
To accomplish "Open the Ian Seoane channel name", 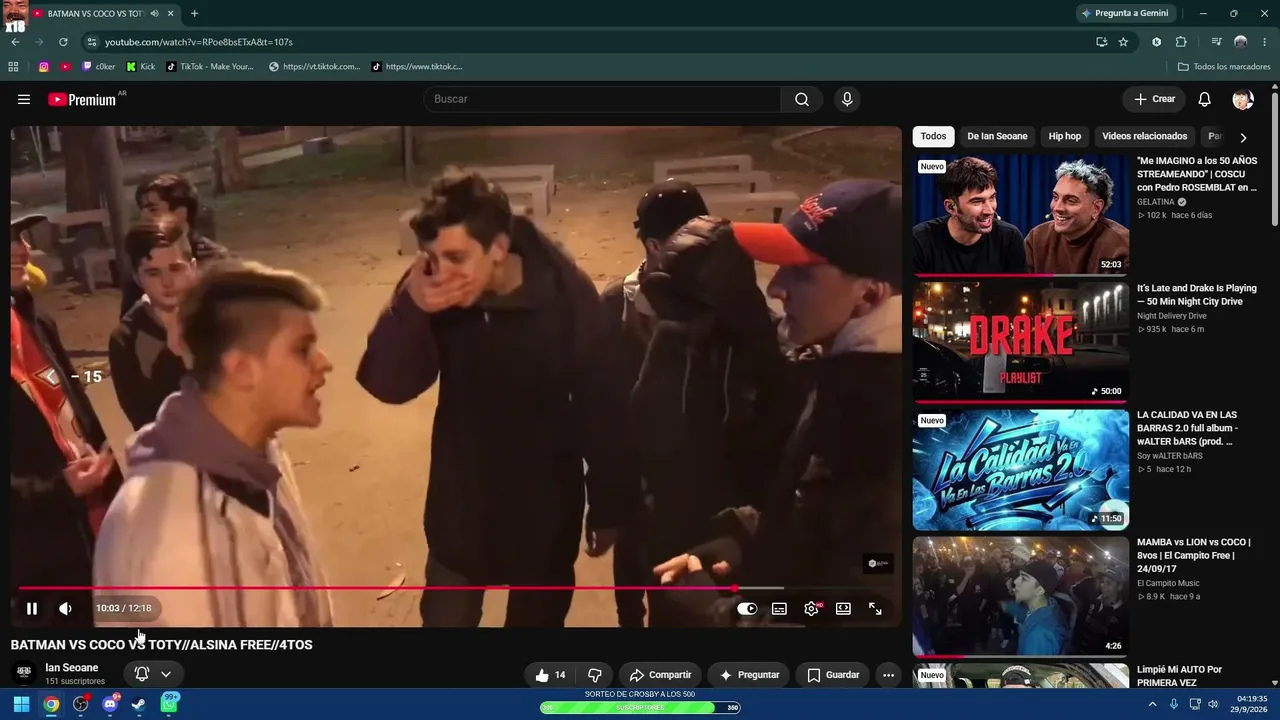I will pyautogui.click(x=72, y=668).
